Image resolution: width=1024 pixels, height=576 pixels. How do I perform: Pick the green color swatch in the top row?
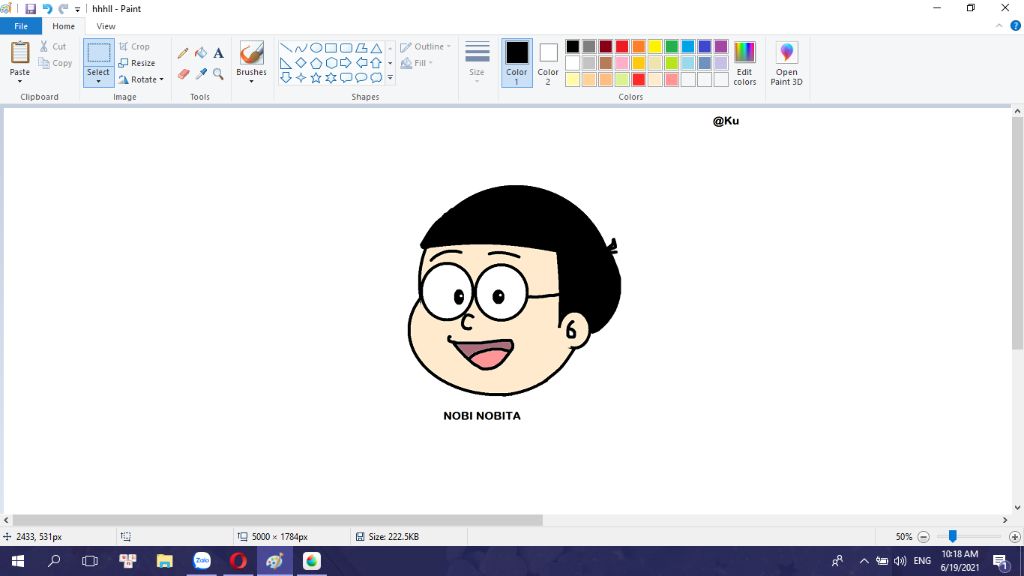pyautogui.click(x=671, y=46)
